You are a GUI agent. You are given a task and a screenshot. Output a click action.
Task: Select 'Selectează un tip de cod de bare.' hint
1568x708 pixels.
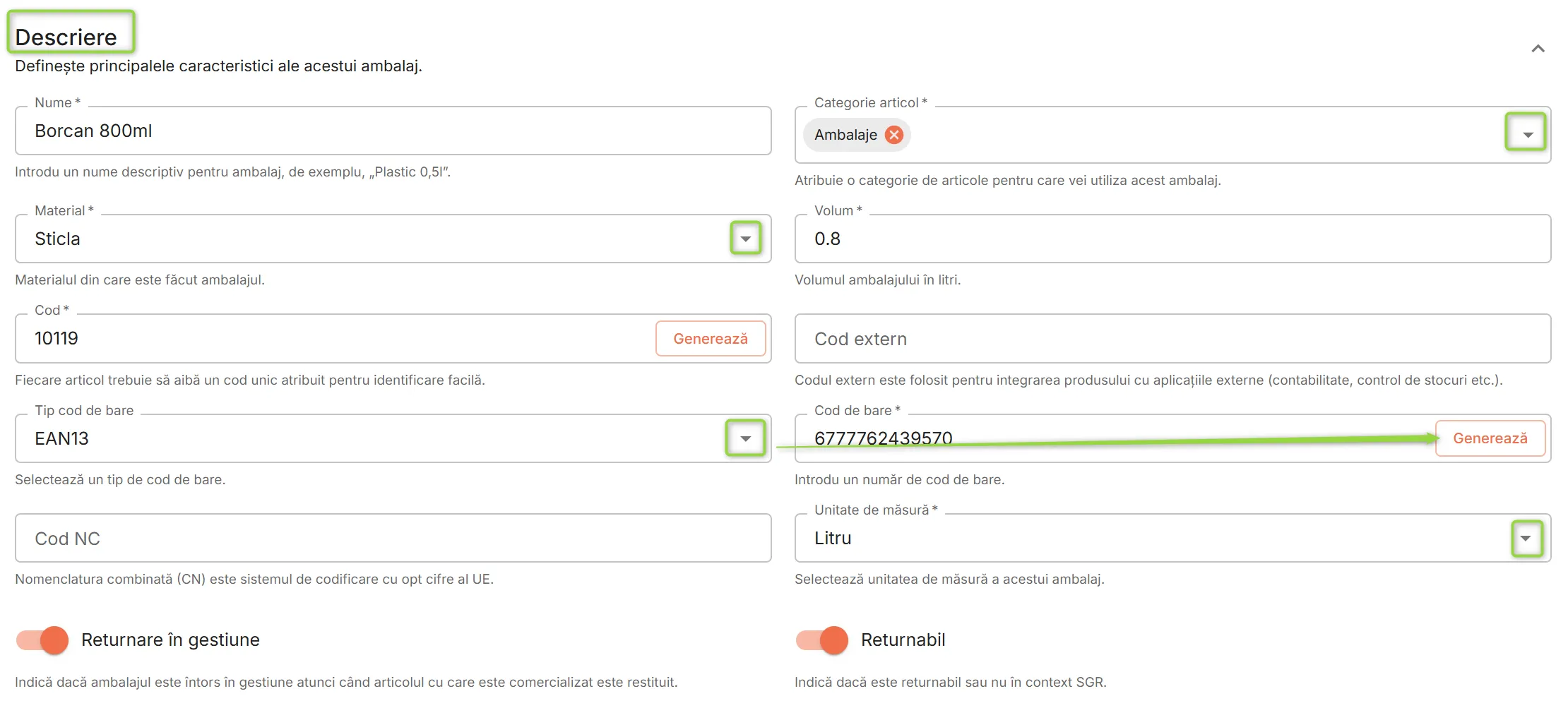(120, 479)
